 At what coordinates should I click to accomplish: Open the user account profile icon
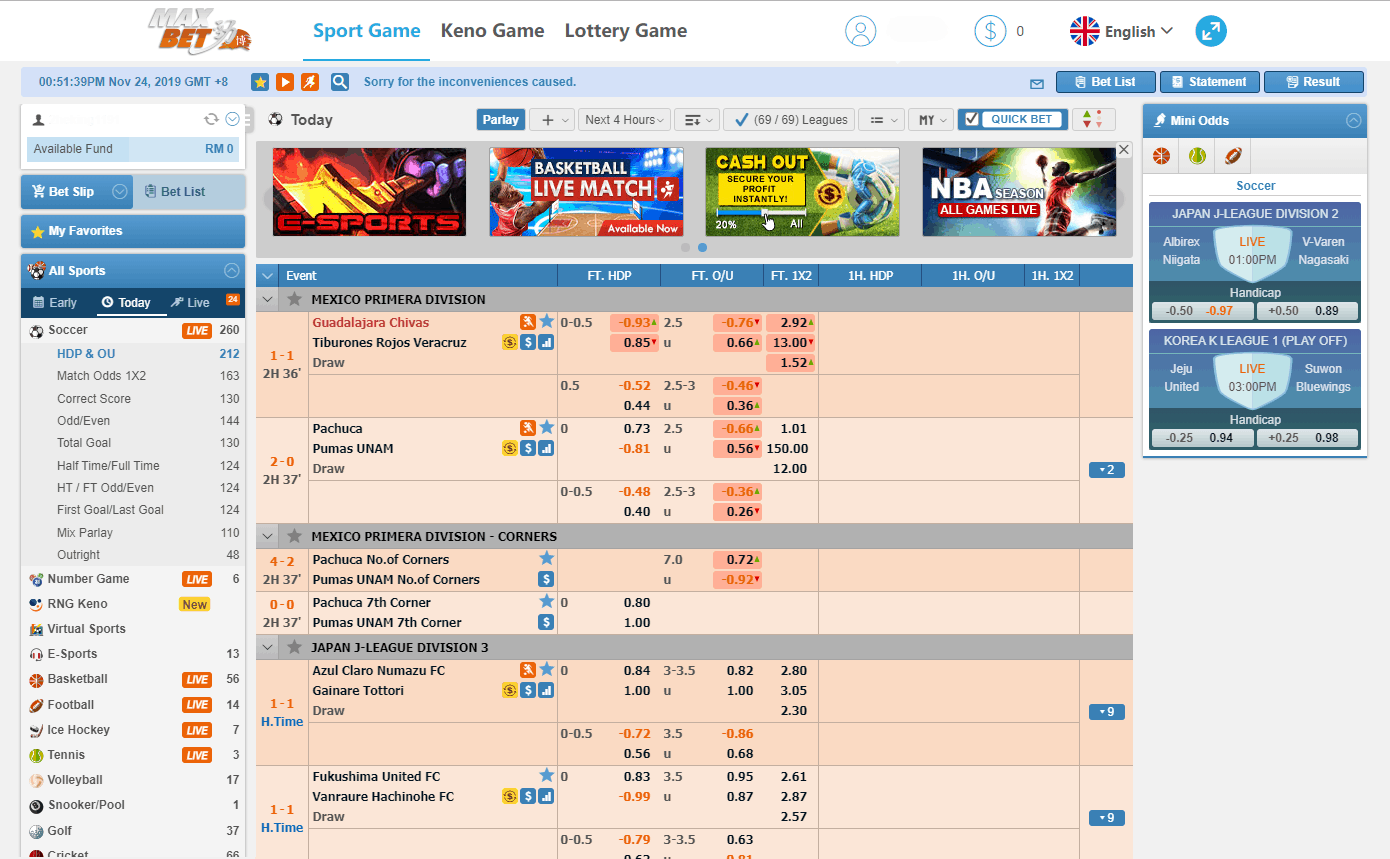(x=860, y=31)
